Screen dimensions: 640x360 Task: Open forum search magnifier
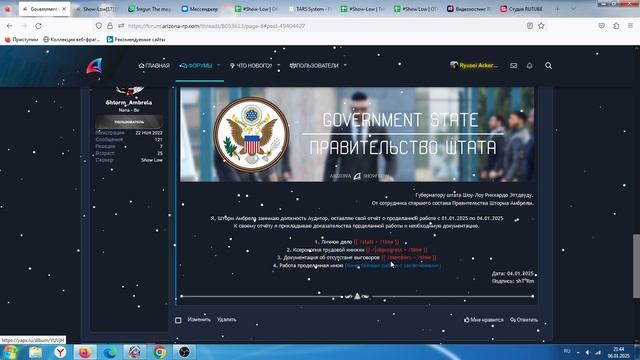[x=549, y=65]
